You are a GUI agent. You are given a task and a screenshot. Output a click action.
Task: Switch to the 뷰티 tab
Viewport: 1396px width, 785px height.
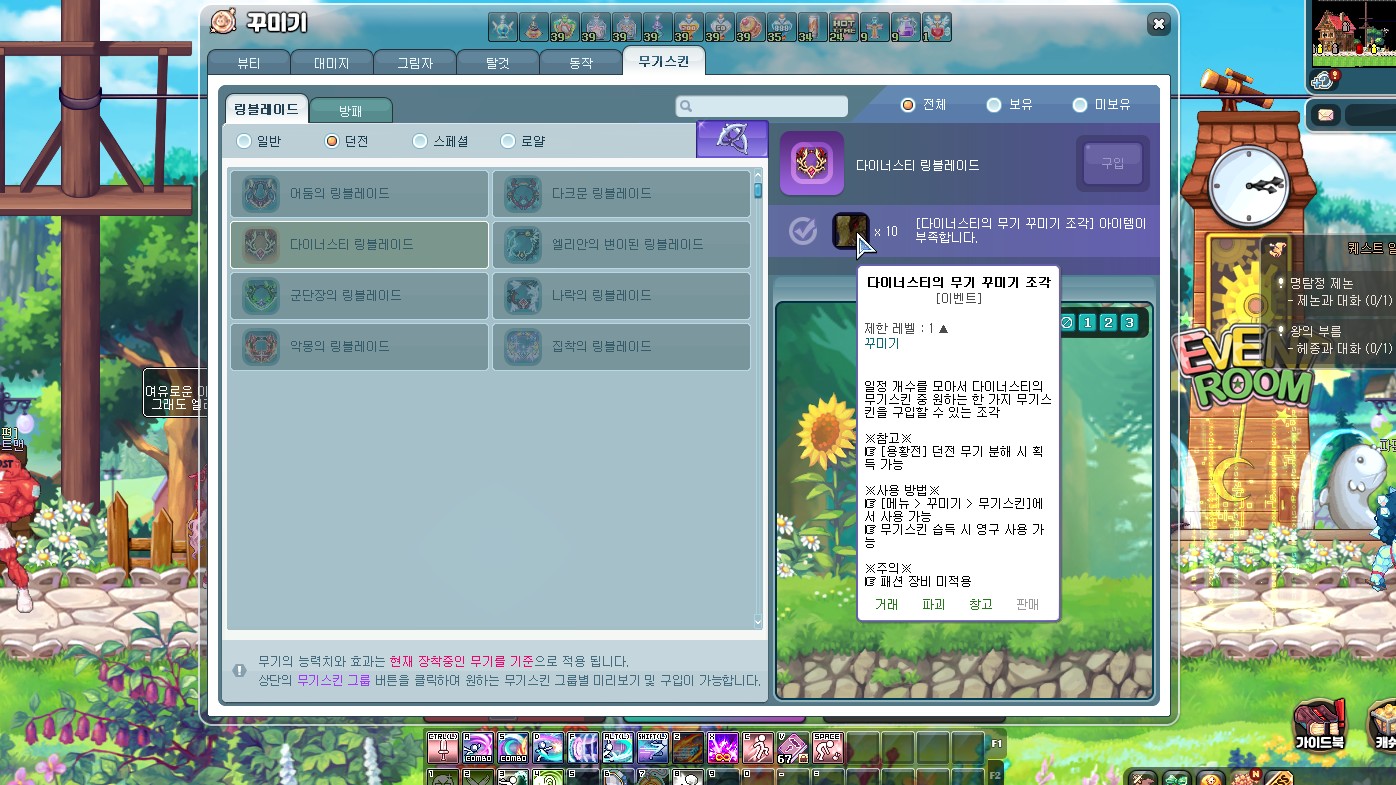pyautogui.click(x=248, y=62)
